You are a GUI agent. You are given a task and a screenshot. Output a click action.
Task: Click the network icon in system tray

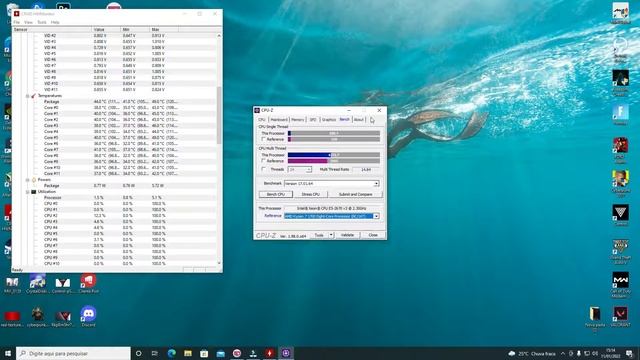coord(587,353)
